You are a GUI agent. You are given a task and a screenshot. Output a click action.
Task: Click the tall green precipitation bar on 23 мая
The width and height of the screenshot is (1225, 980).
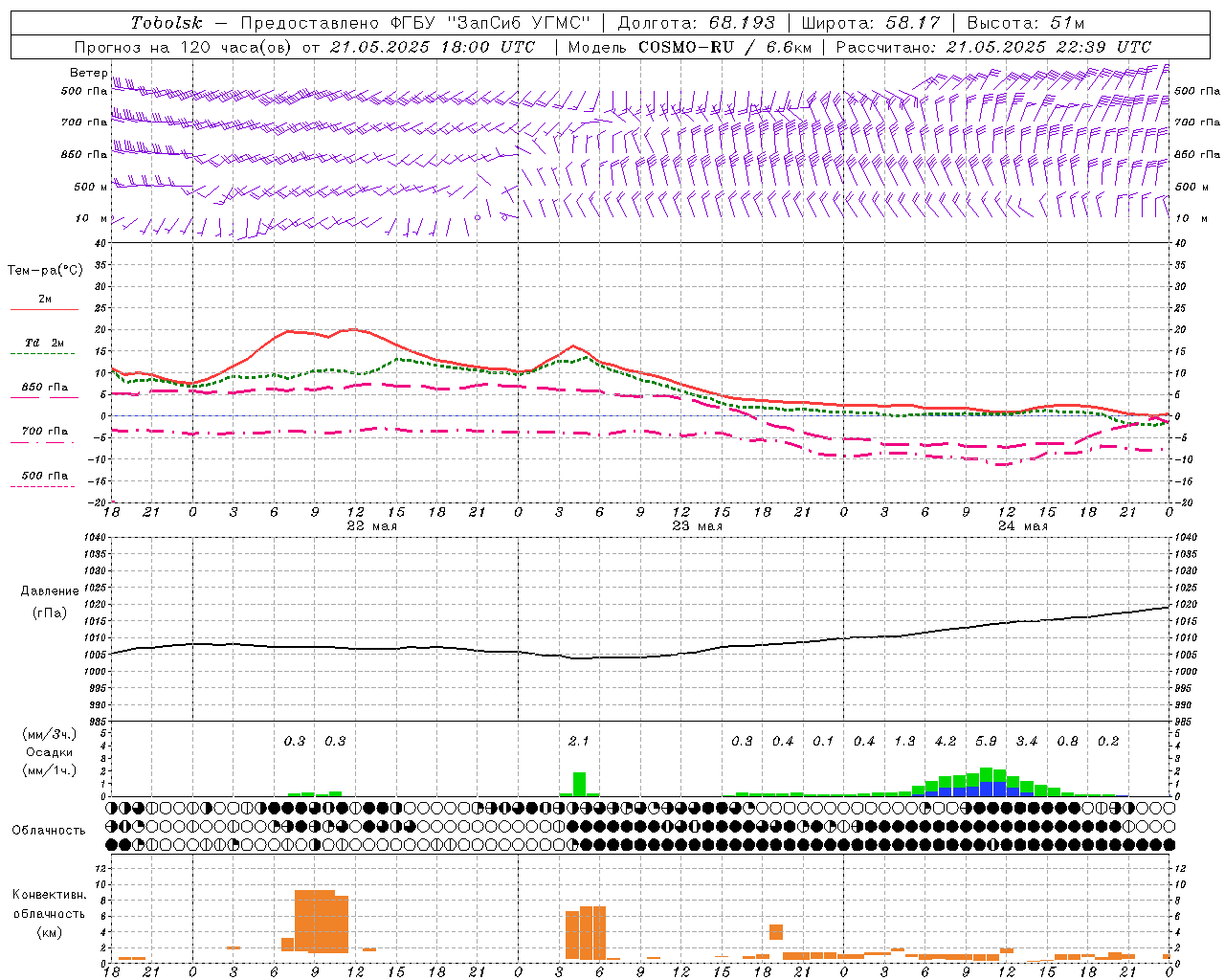pyautogui.click(x=579, y=784)
